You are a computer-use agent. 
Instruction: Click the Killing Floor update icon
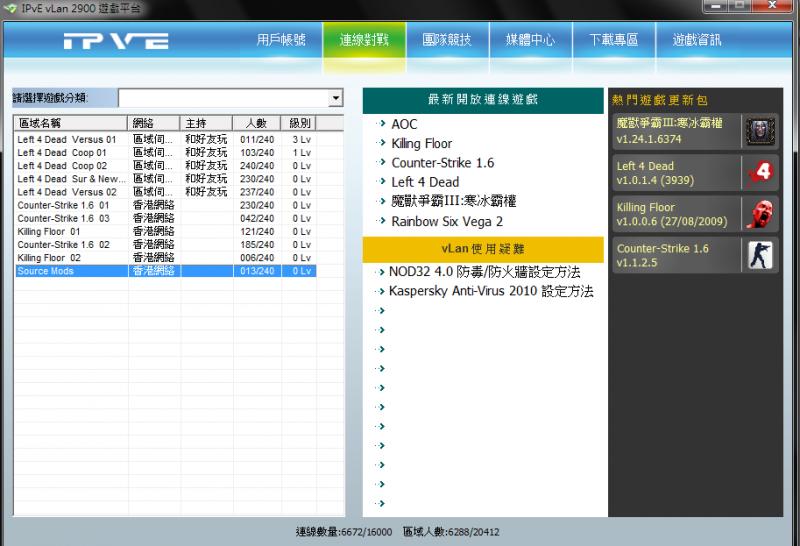point(759,214)
